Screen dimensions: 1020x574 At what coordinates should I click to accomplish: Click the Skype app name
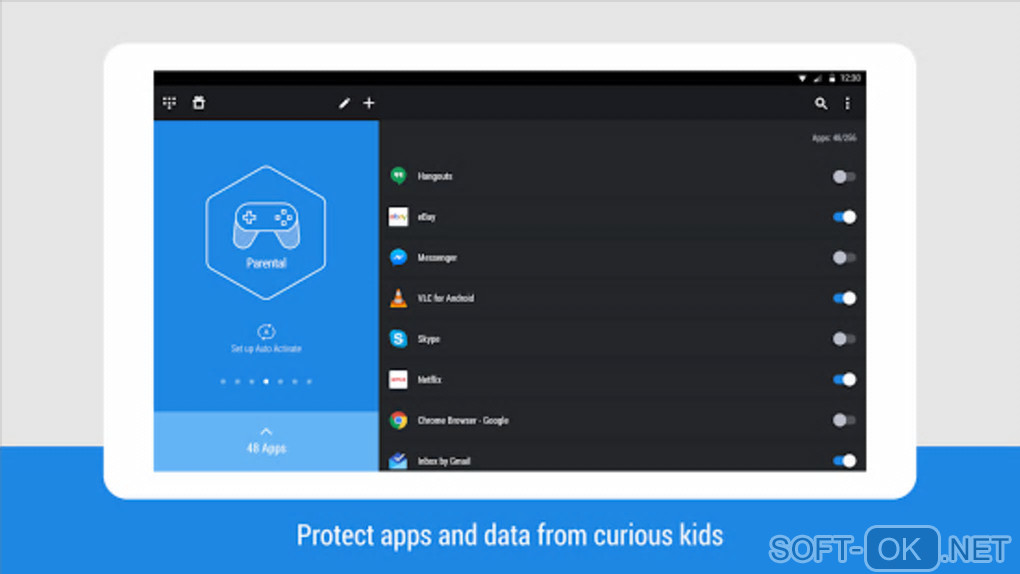point(429,339)
